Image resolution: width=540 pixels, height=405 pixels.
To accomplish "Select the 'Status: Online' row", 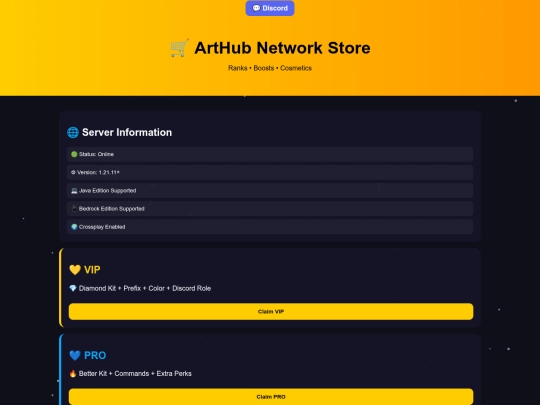I will tap(270, 154).
